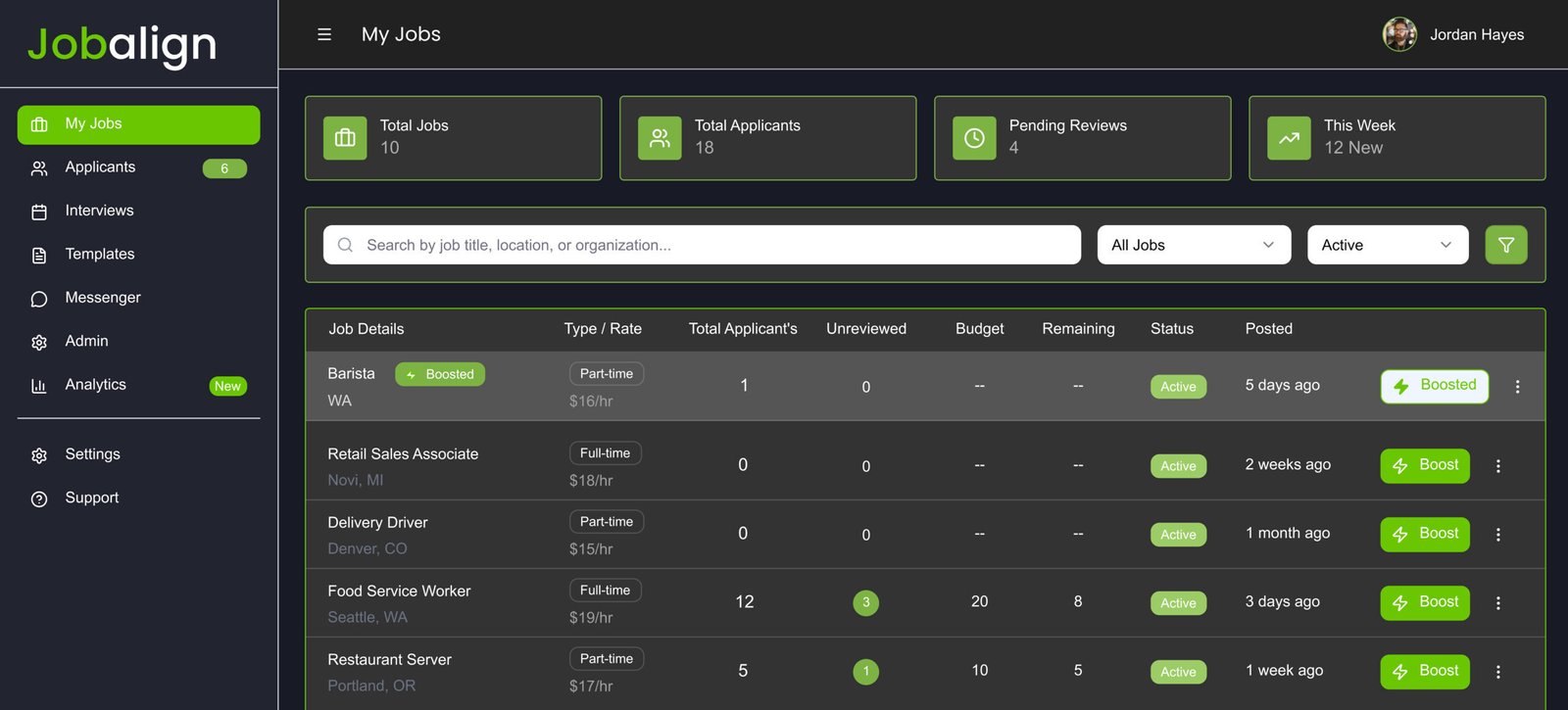Open Applicants in the sidebar

tap(100, 167)
